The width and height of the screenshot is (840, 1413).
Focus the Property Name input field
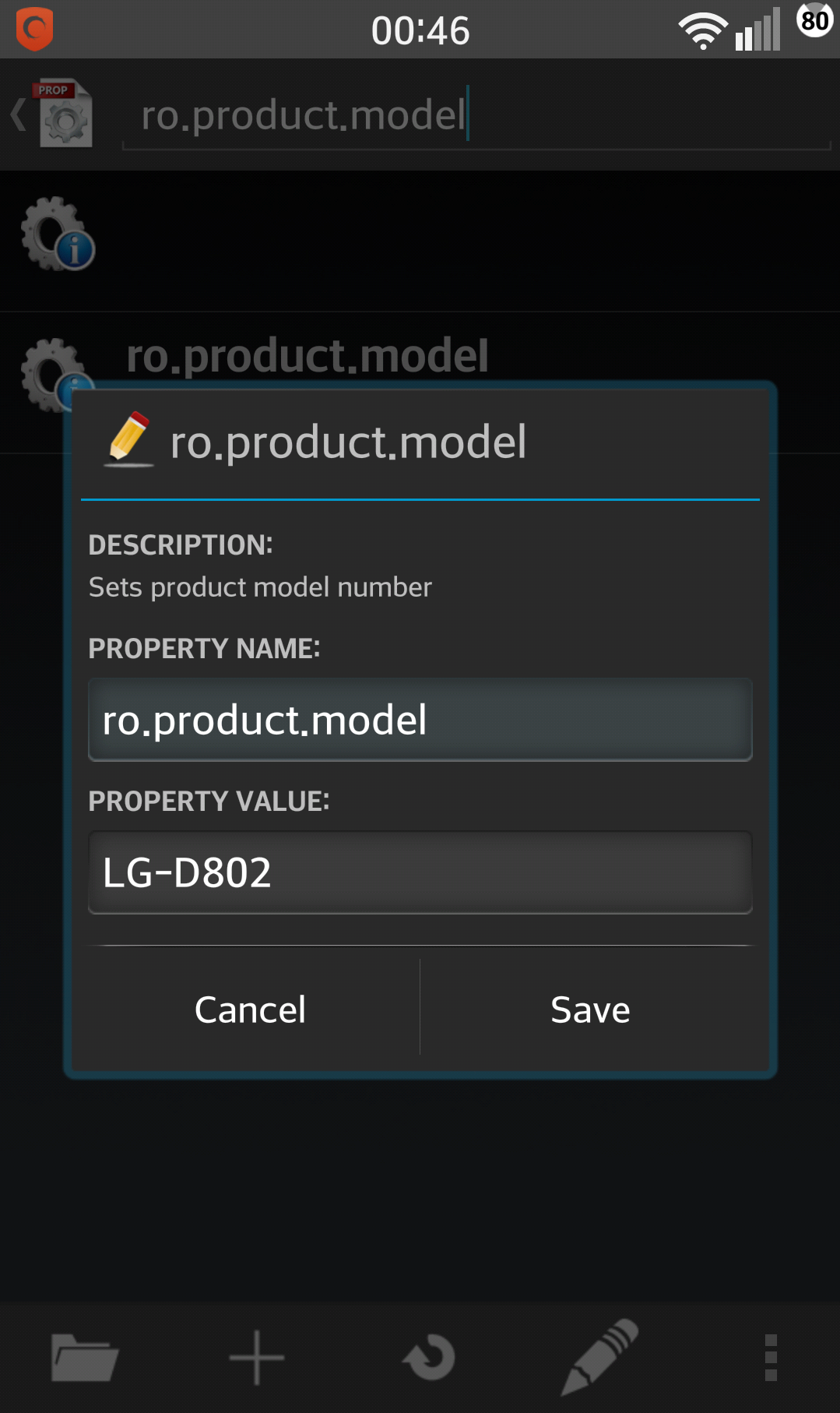pos(420,720)
